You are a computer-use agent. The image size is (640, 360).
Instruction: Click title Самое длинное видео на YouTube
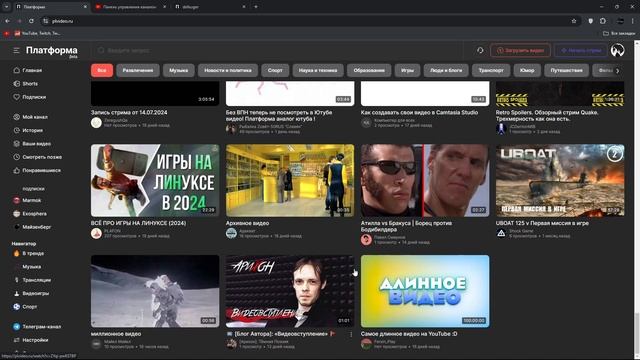[409, 334]
